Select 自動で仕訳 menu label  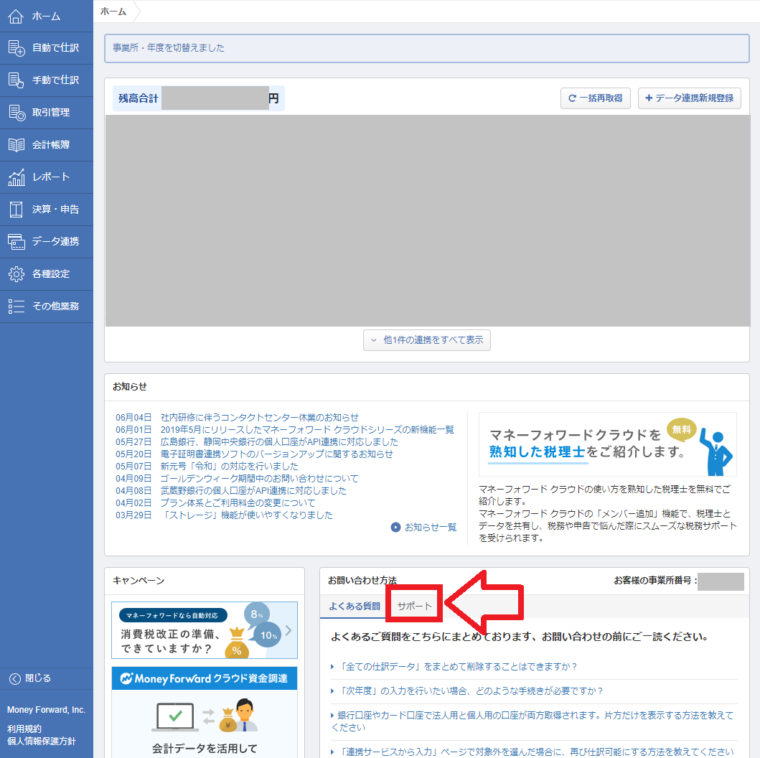pos(55,48)
